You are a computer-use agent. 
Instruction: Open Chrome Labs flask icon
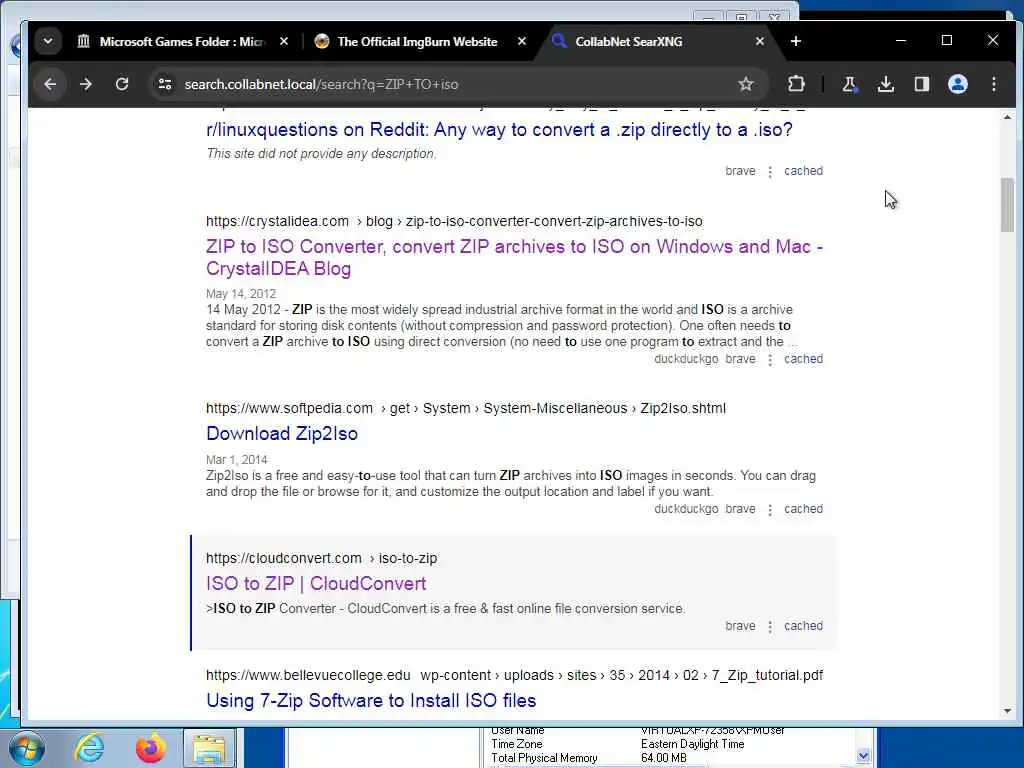pyautogui.click(x=849, y=84)
